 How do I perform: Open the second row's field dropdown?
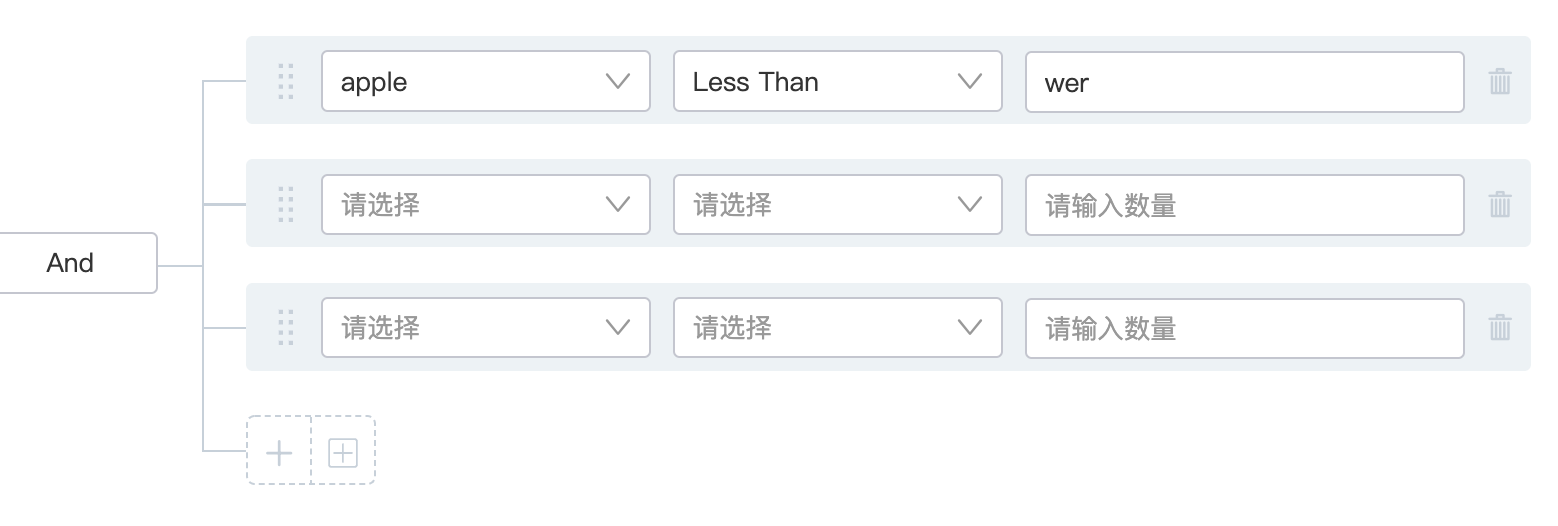485,204
